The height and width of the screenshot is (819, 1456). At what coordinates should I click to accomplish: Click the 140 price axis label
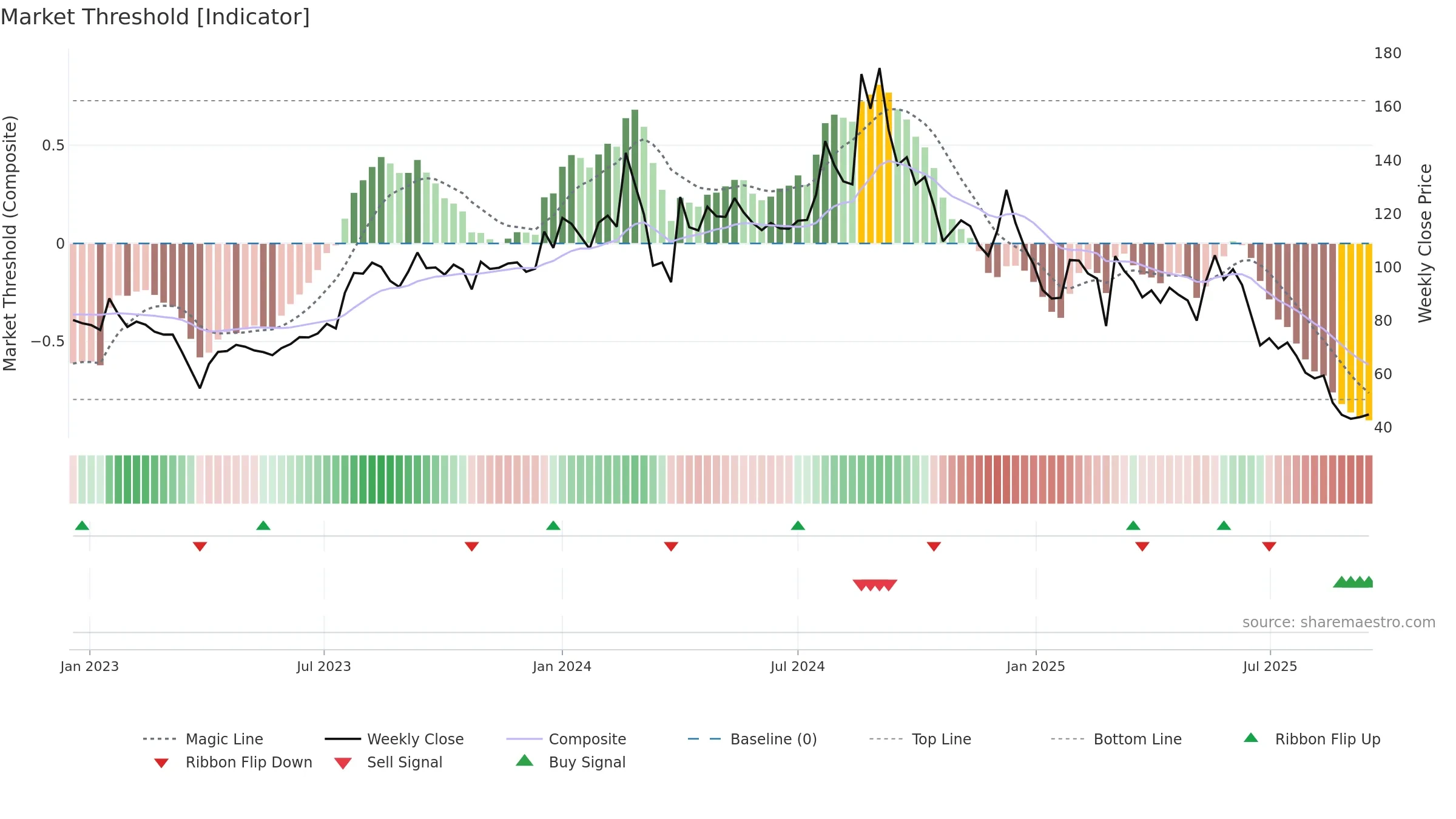coord(1387,160)
